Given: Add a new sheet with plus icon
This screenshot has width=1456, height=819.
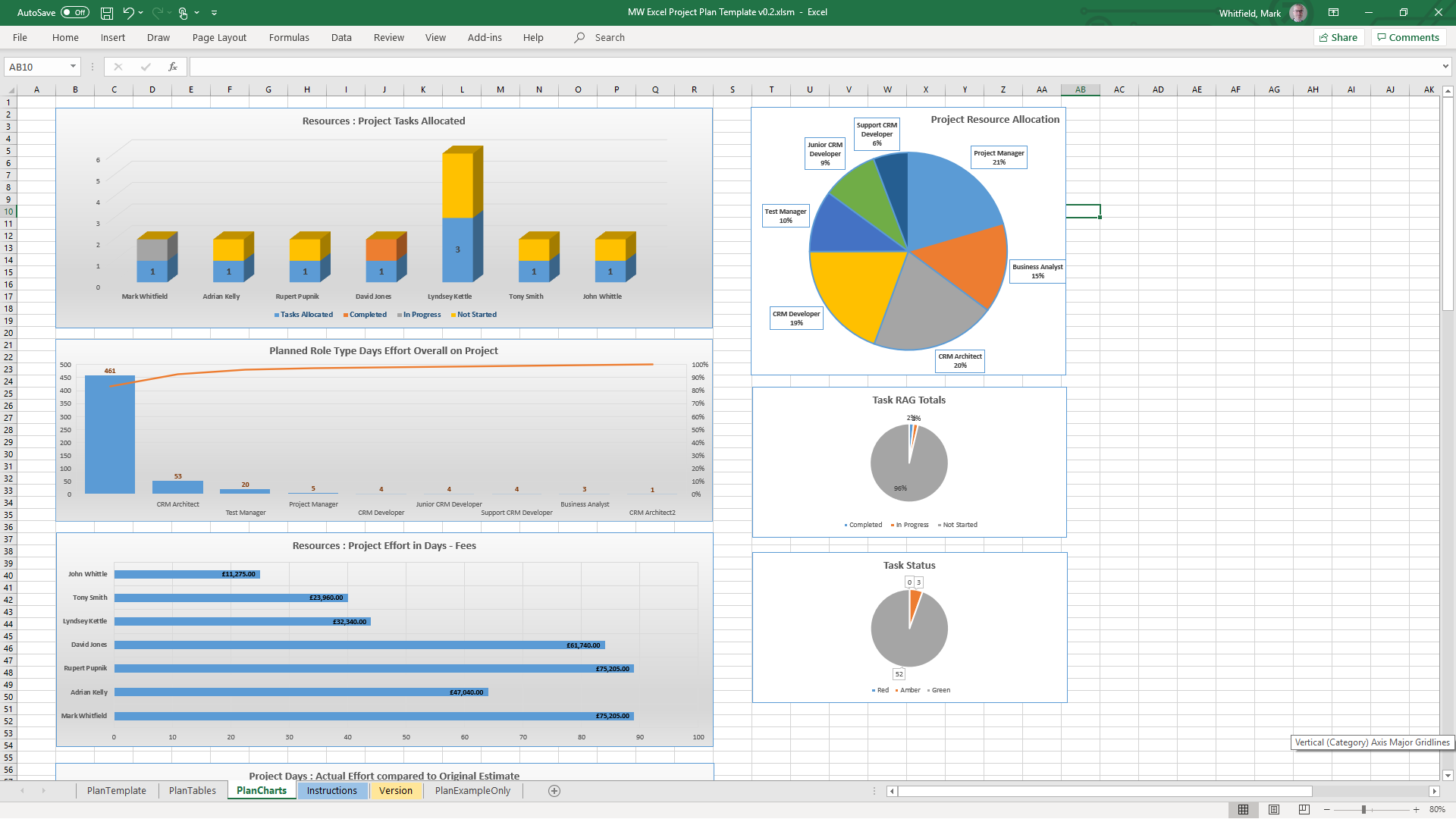Looking at the screenshot, I should [554, 791].
